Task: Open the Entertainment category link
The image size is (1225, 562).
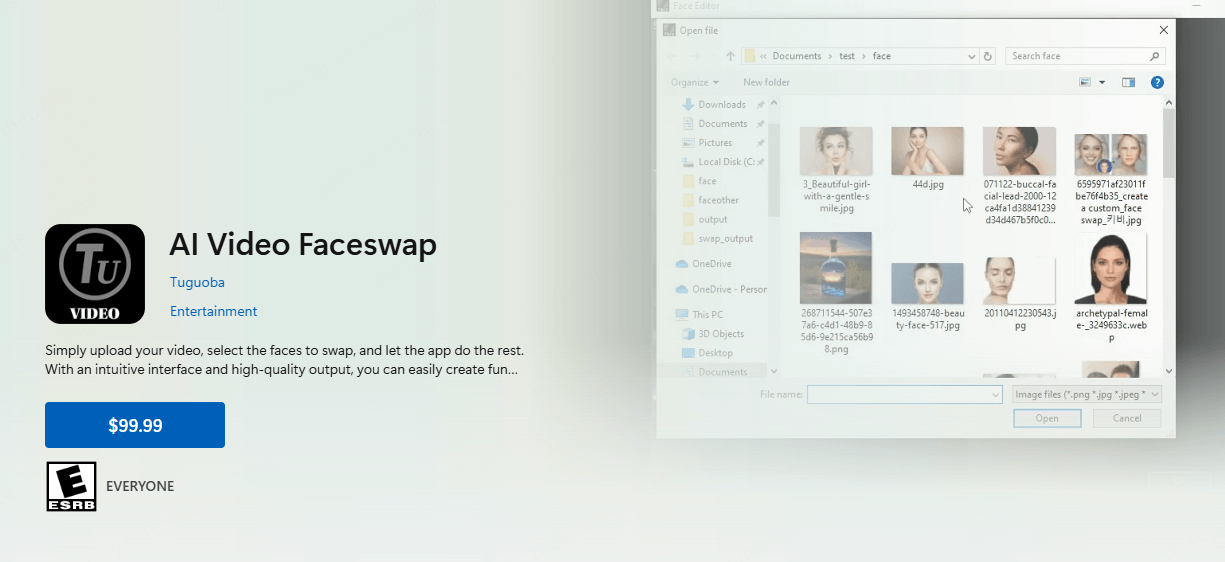Action: [x=213, y=311]
